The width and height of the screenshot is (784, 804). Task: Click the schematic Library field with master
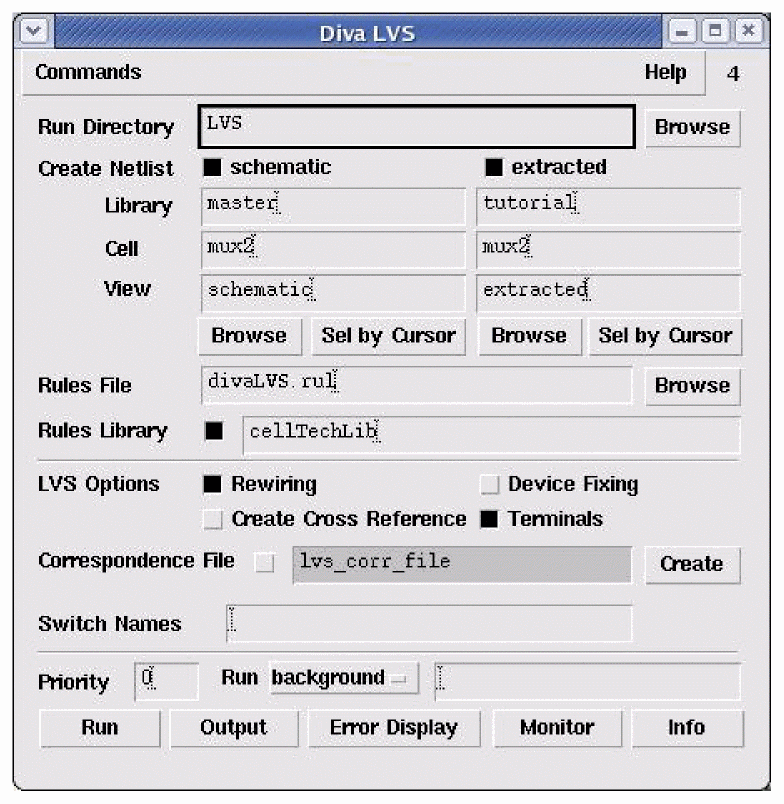coord(333,207)
